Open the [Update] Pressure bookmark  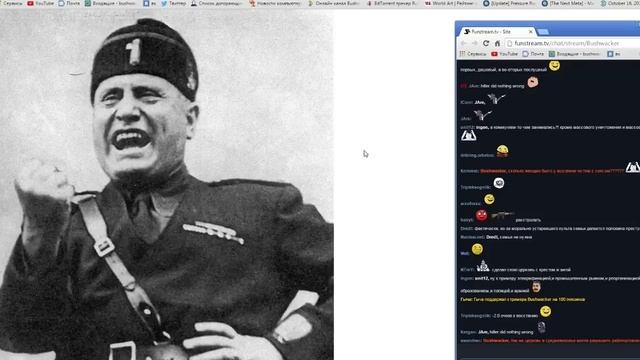tap(509, 3)
